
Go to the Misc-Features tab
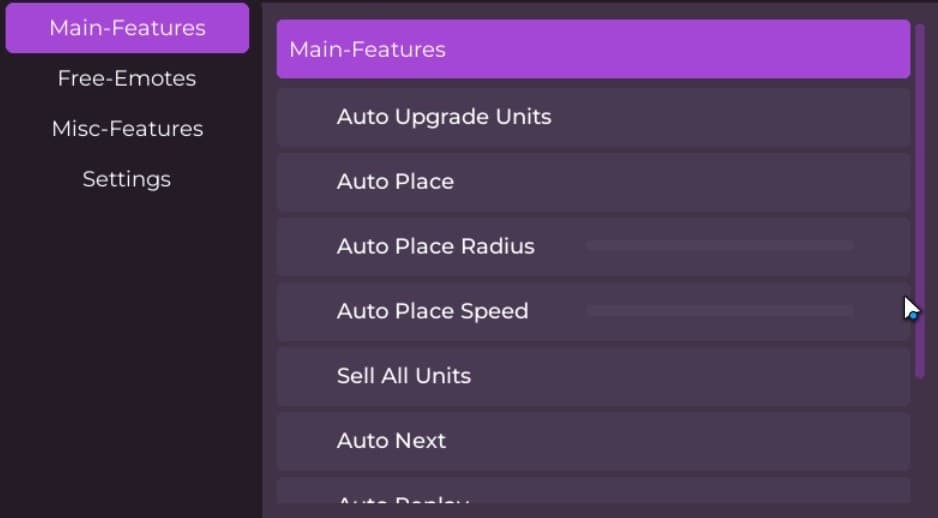127,129
